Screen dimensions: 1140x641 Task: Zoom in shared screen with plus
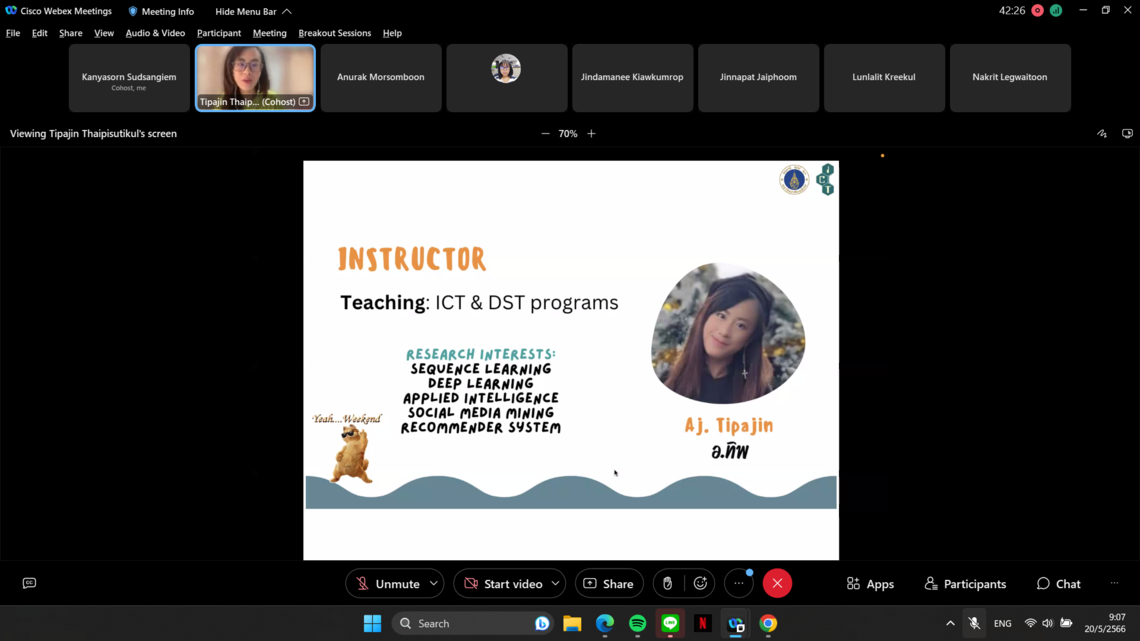pyautogui.click(x=591, y=134)
